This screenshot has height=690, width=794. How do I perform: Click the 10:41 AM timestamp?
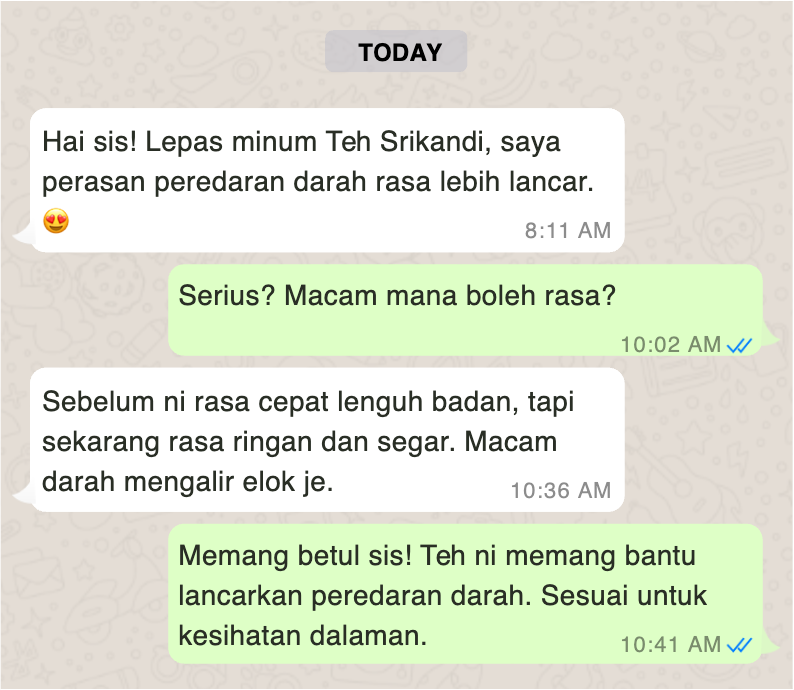(671, 644)
